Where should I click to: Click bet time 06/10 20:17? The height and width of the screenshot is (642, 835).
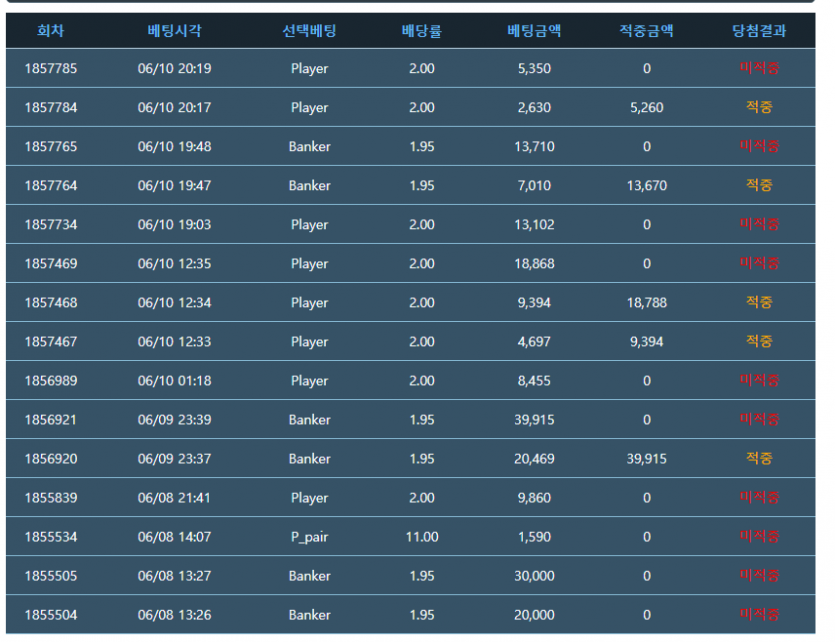coord(174,108)
